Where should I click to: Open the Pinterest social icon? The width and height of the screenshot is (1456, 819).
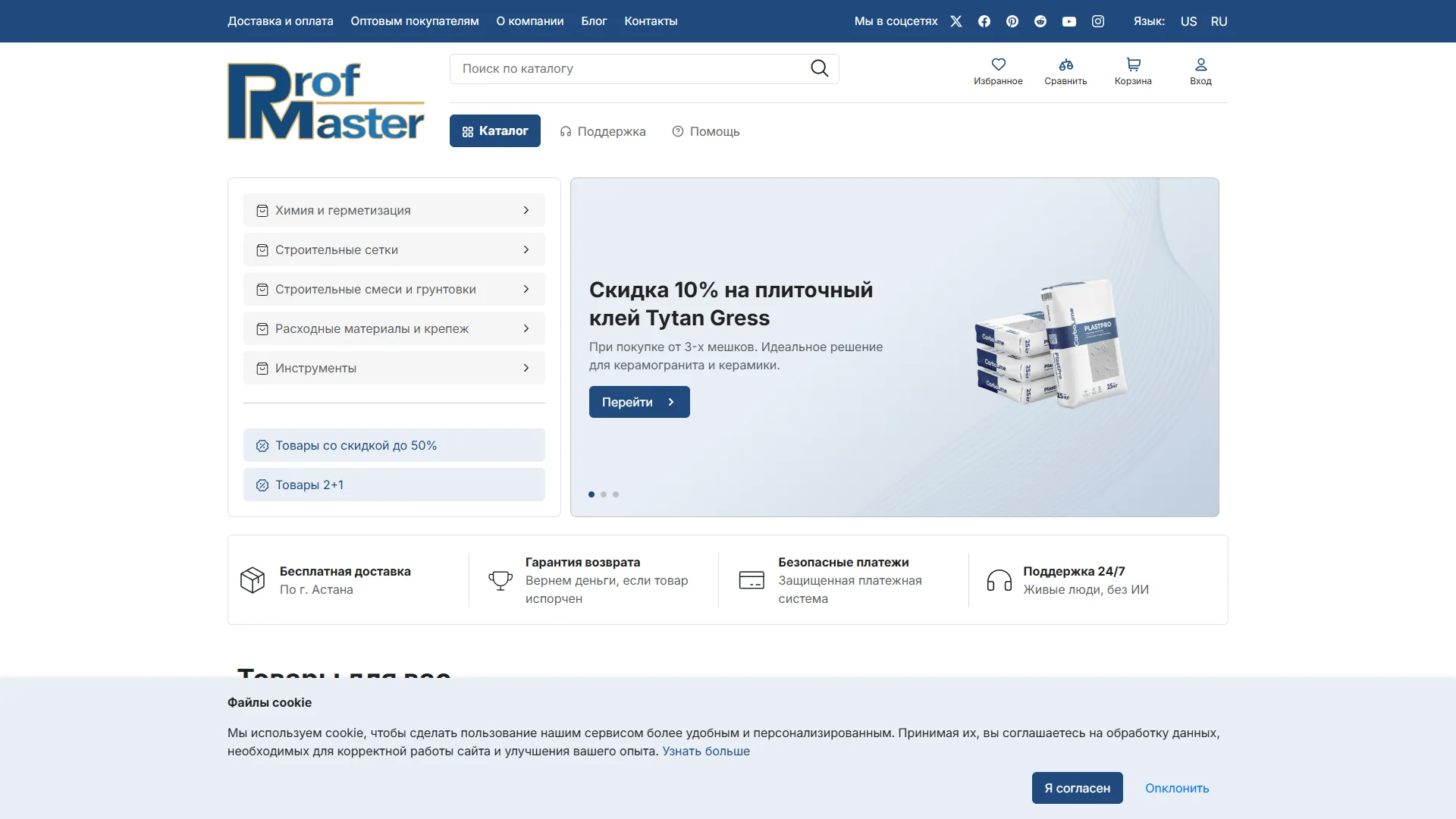(1012, 21)
